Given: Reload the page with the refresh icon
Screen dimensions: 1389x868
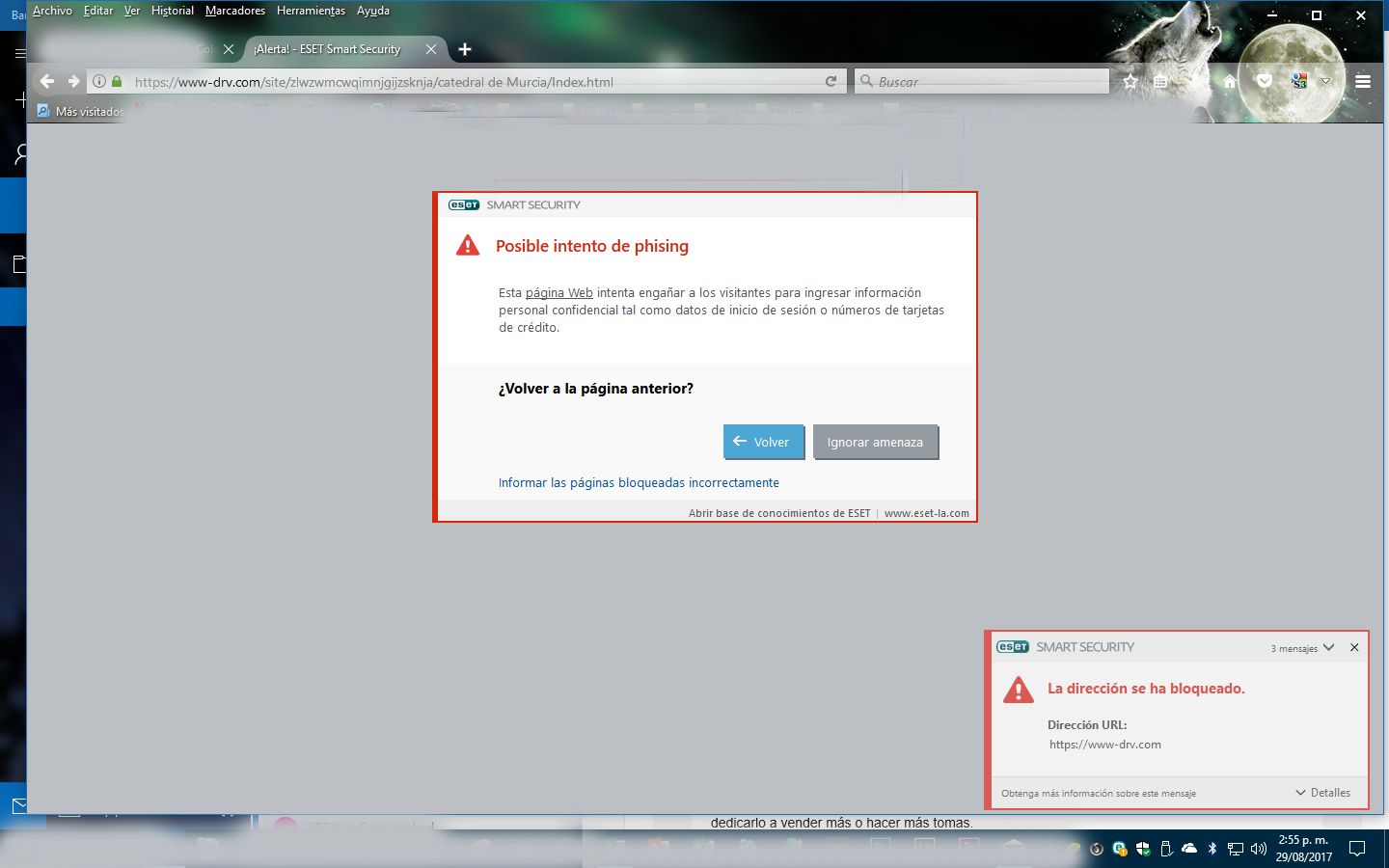Looking at the screenshot, I should pos(831,82).
